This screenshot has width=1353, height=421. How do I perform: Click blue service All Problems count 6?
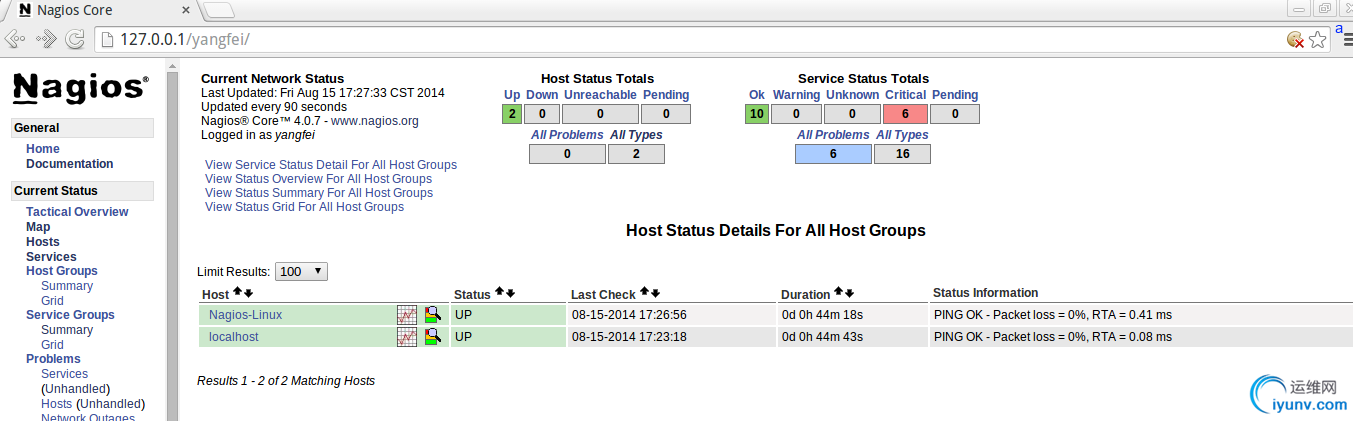[x=833, y=153]
